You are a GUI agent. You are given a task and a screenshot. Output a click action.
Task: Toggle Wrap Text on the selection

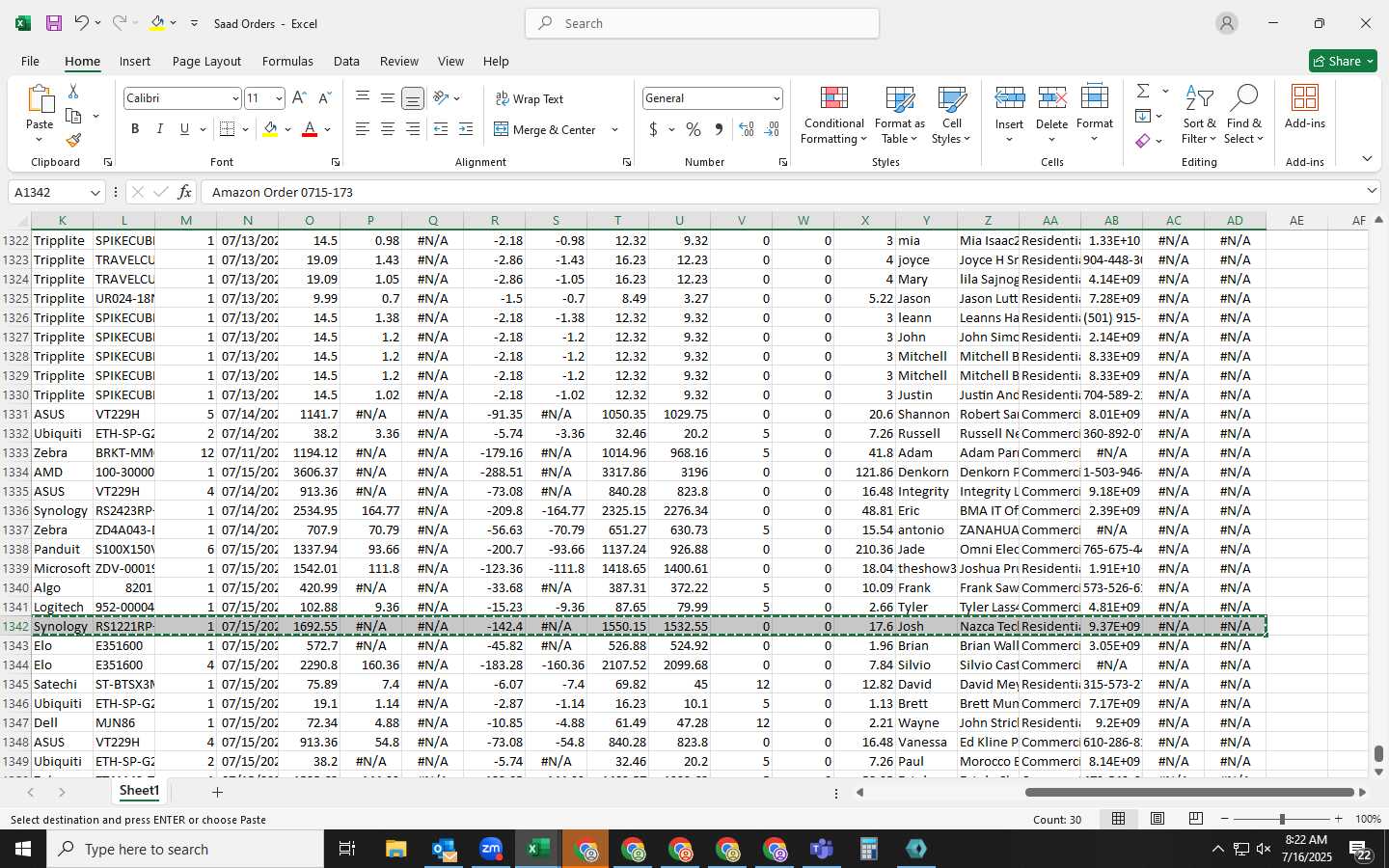click(530, 98)
